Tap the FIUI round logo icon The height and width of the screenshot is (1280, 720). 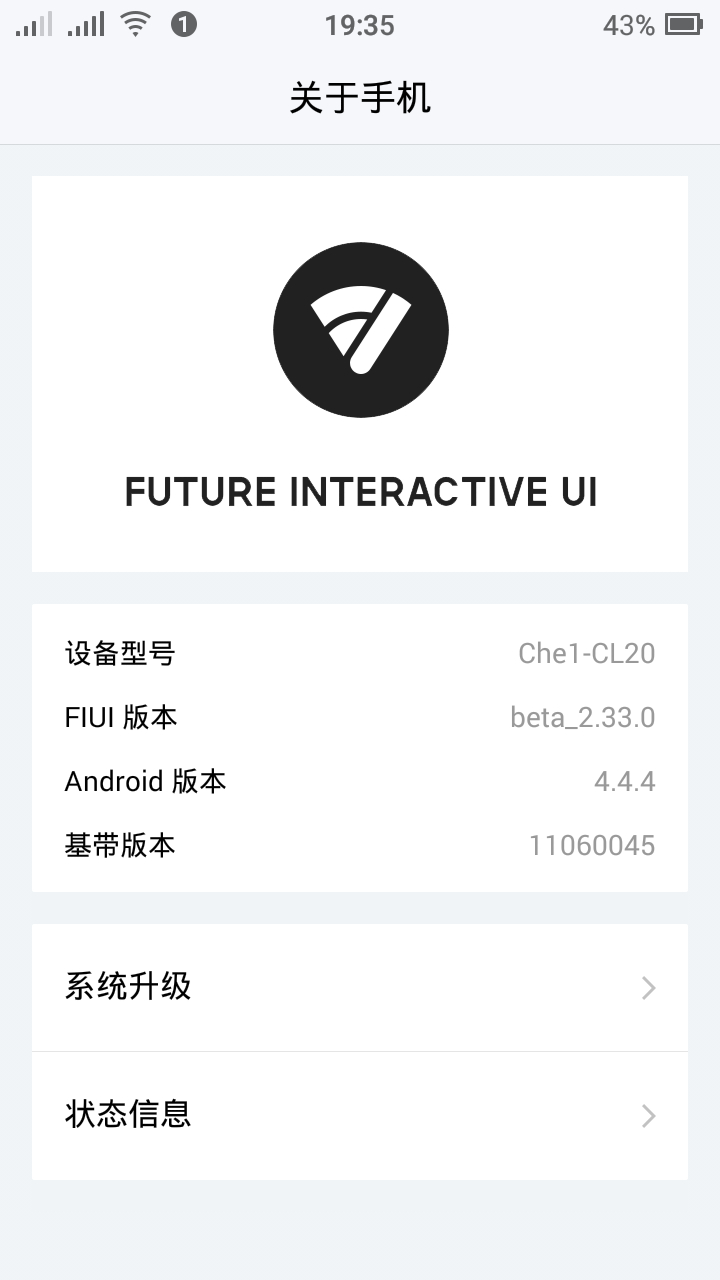pos(360,330)
